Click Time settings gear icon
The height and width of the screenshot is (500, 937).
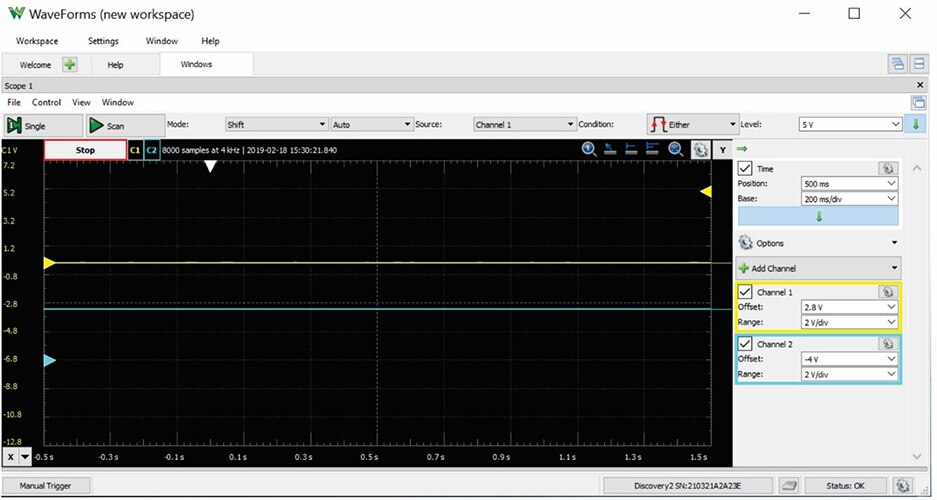pyautogui.click(x=886, y=169)
